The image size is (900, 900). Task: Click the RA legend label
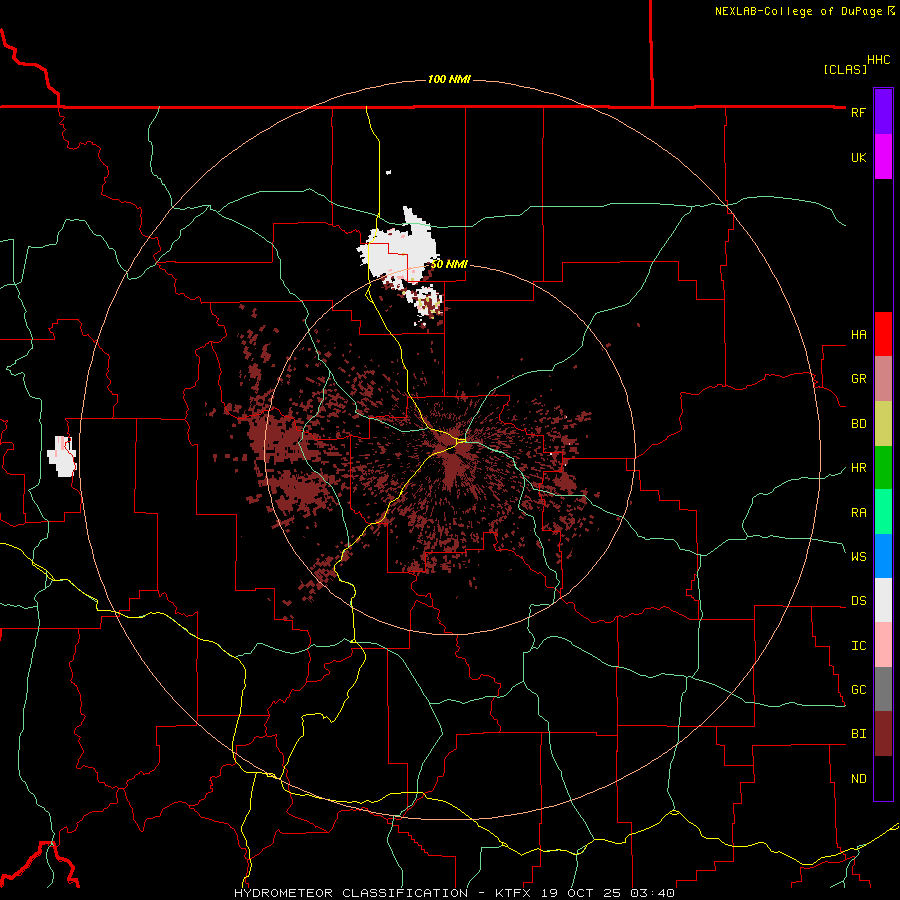[x=858, y=513]
